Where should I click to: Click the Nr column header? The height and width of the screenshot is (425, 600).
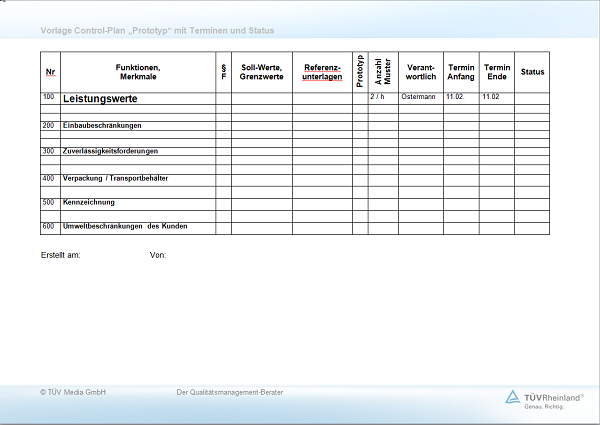click(50, 72)
